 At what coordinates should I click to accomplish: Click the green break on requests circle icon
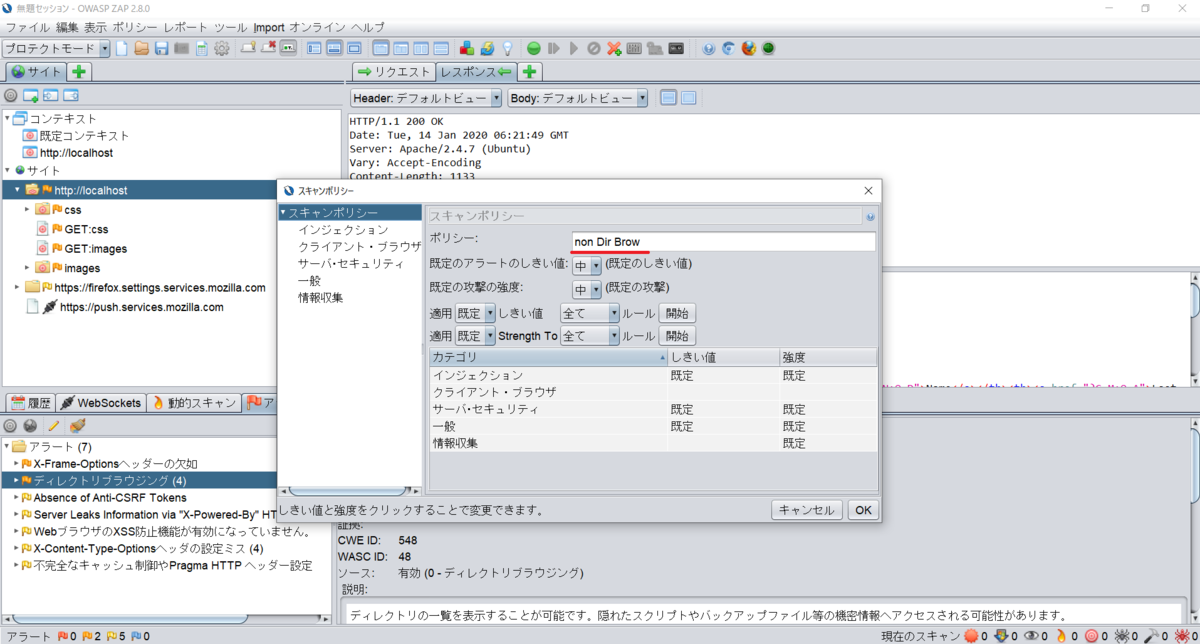click(x=534, y=48)
